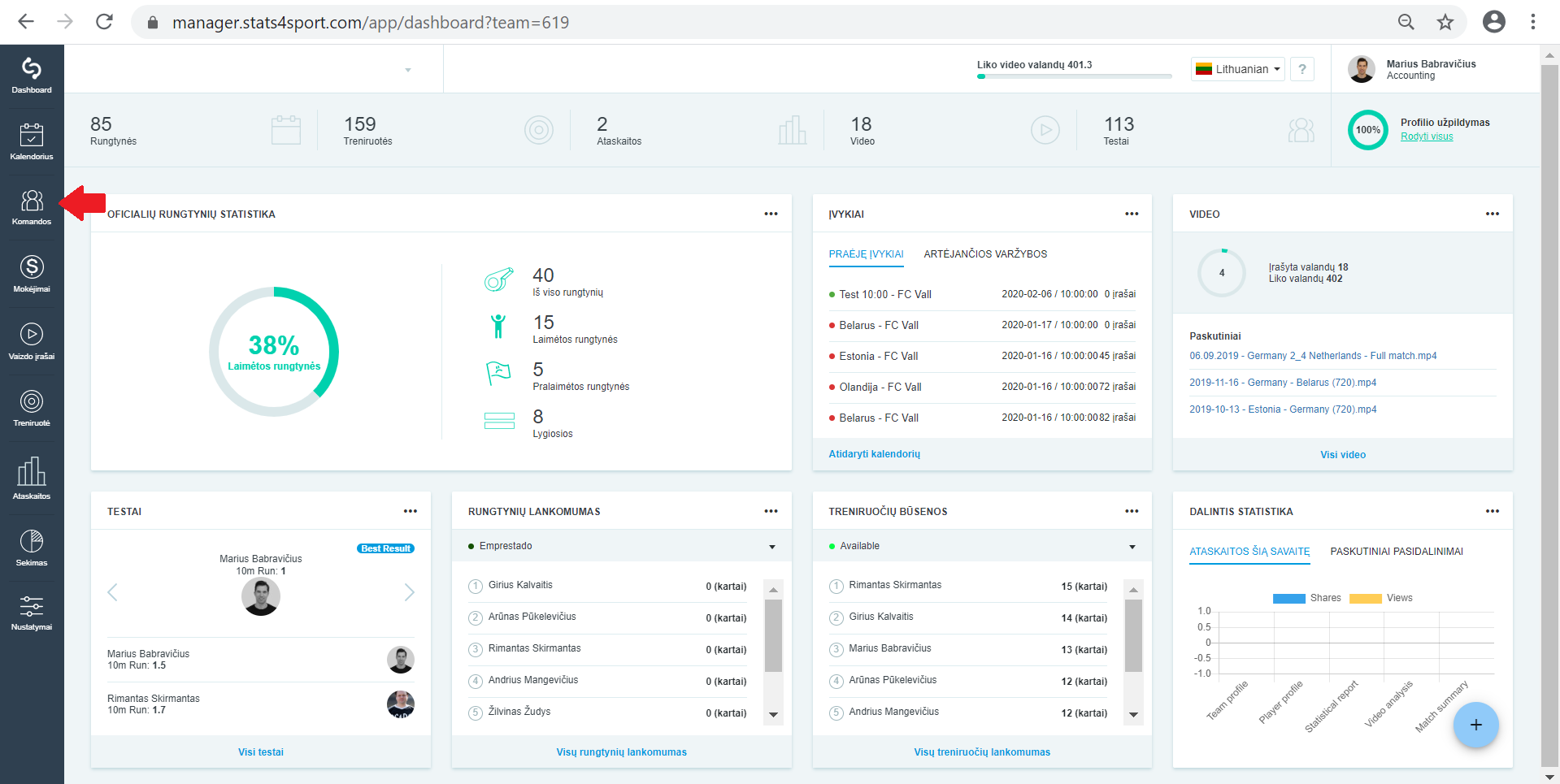
Task: Open Treniruotė training icon
Action: [x=32, y=409]
